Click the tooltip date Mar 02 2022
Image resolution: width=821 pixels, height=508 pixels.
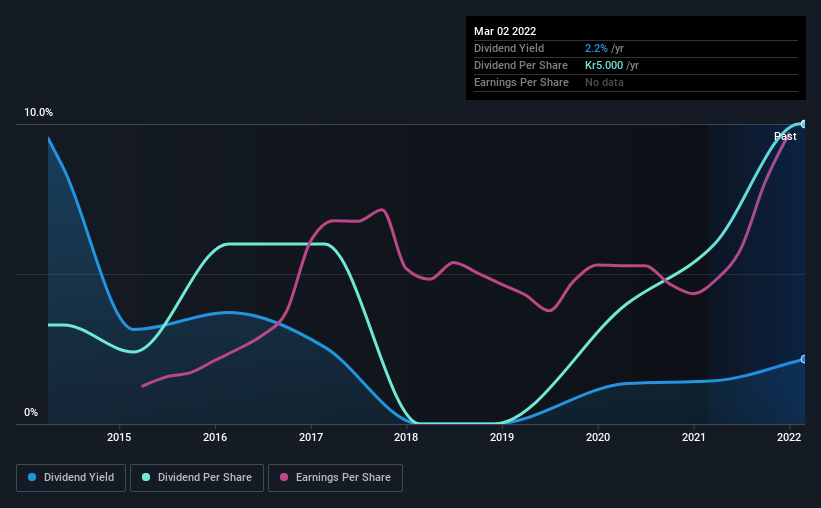(505, 31)
